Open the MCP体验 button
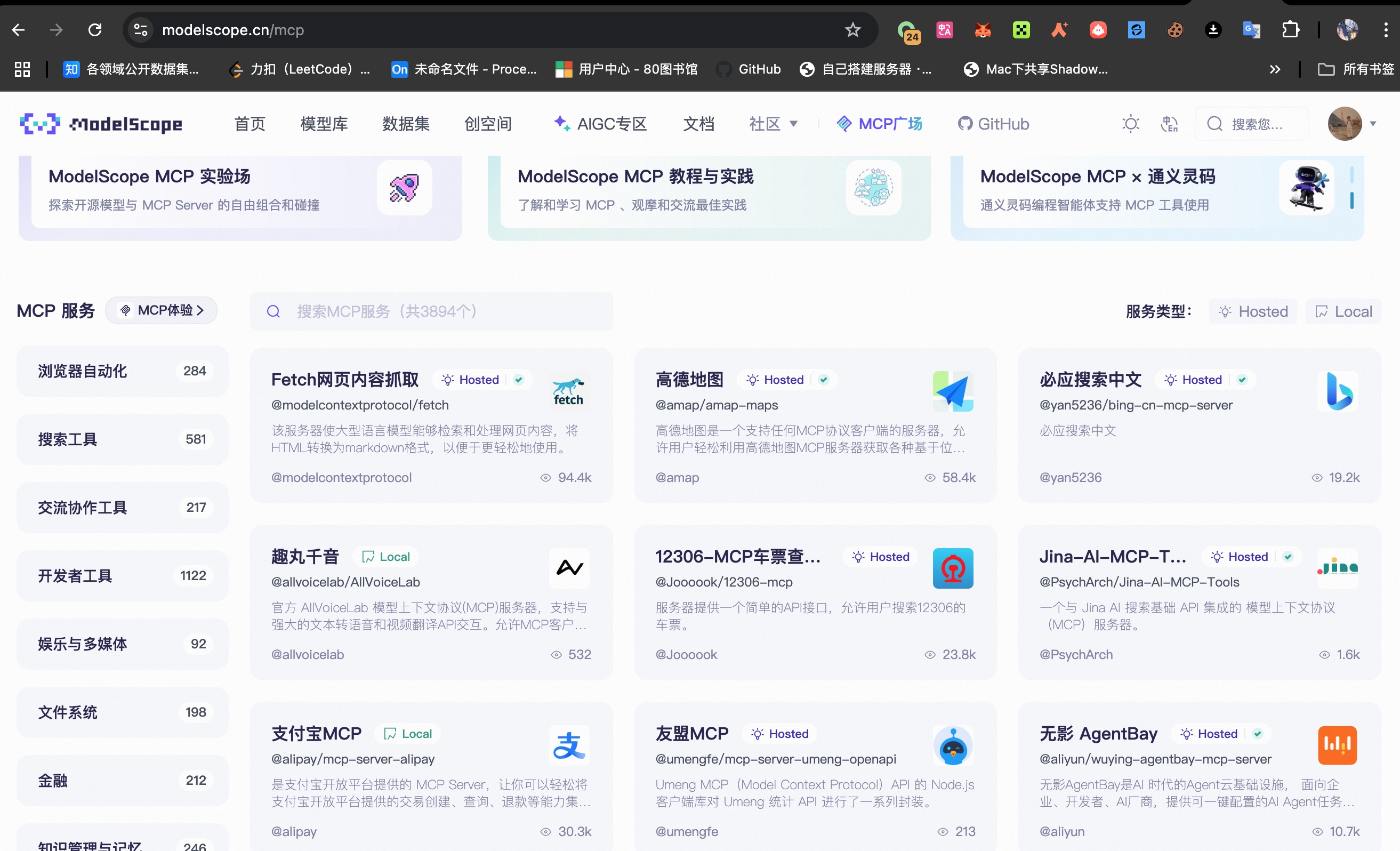This screenshot has height=851, width=1400. pyautogui.click(x=162, y=310)
